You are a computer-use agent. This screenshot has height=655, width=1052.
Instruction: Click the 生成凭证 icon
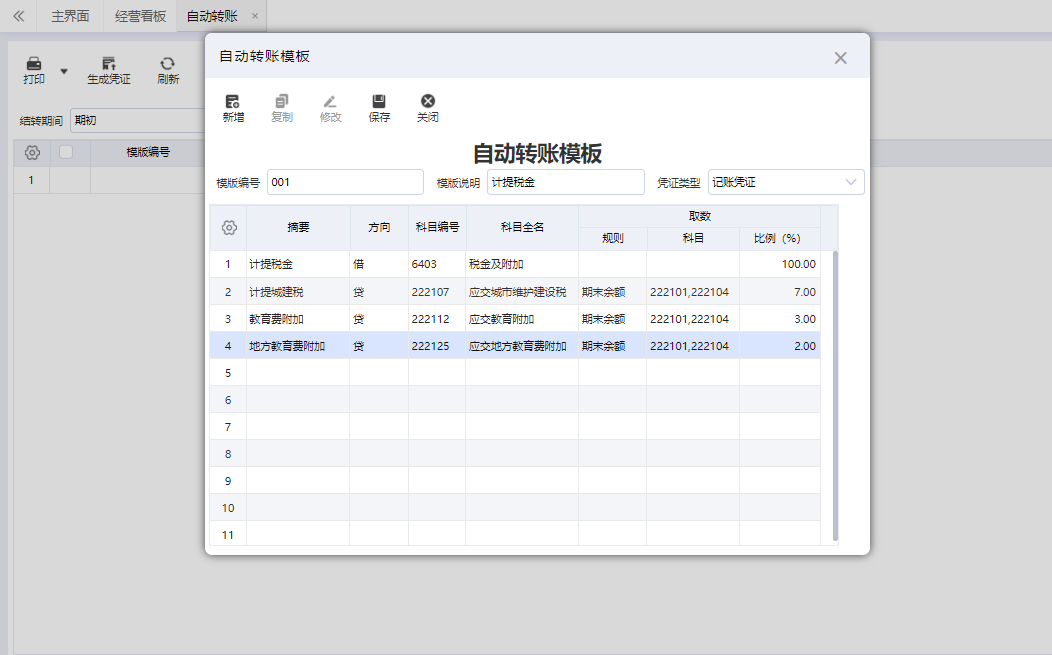tap(108, 68)
